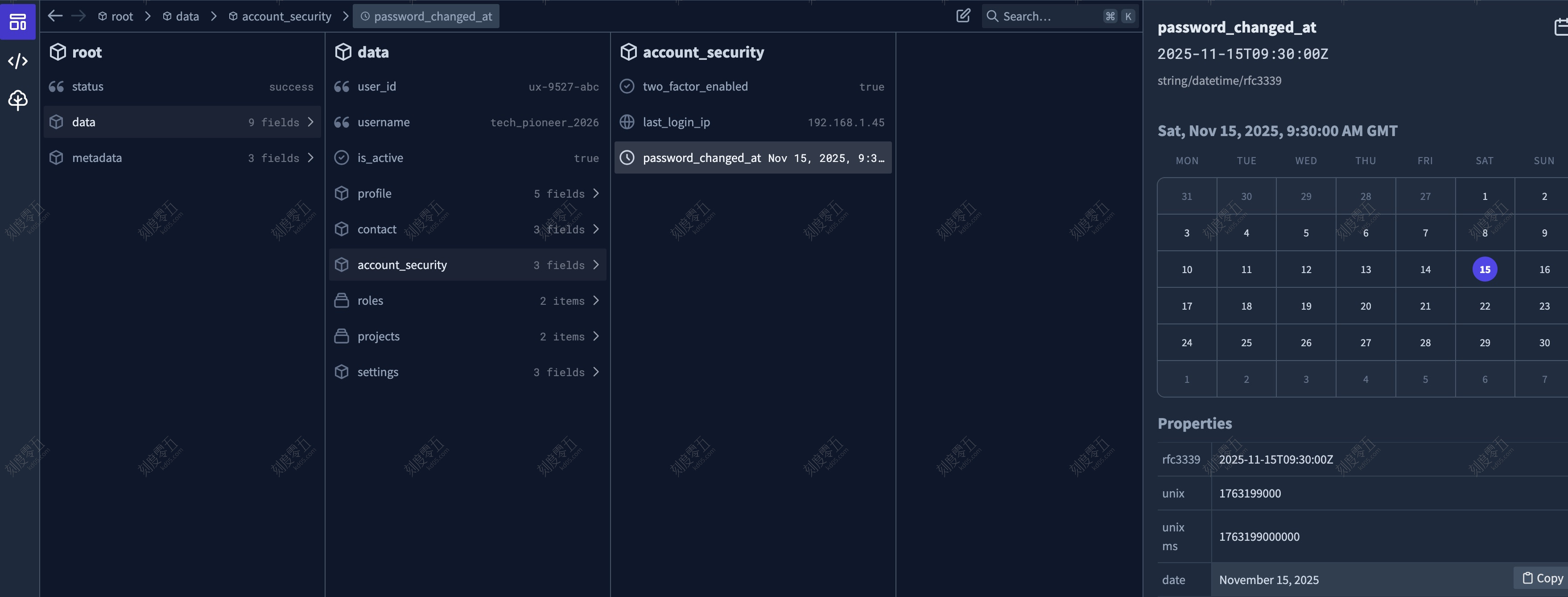This screenshot has width=1568, height=597.
Task: Navigate back with the left arrow
Action: click(55, 16)
